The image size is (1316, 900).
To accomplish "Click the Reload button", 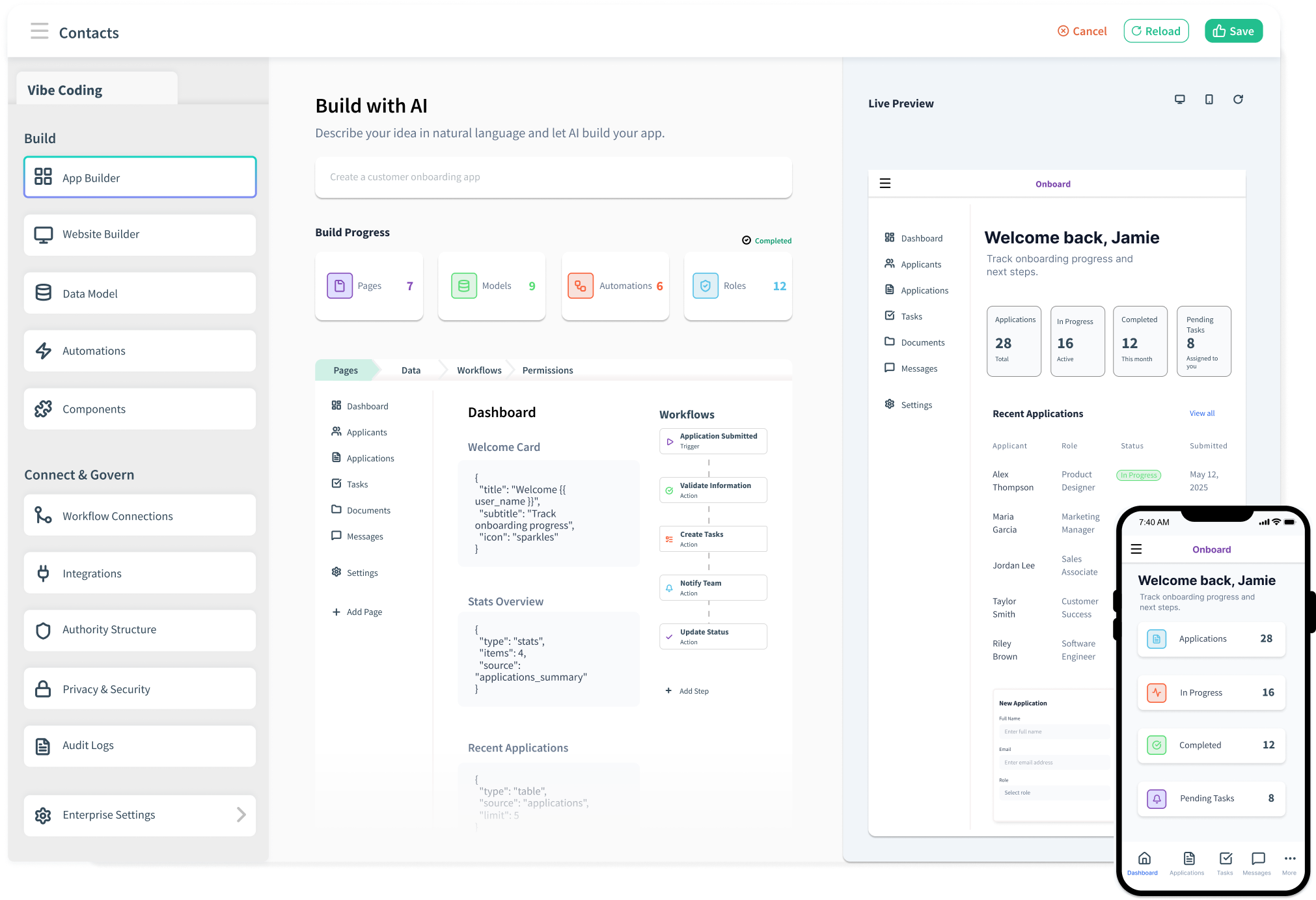I will click(1156, 31).
